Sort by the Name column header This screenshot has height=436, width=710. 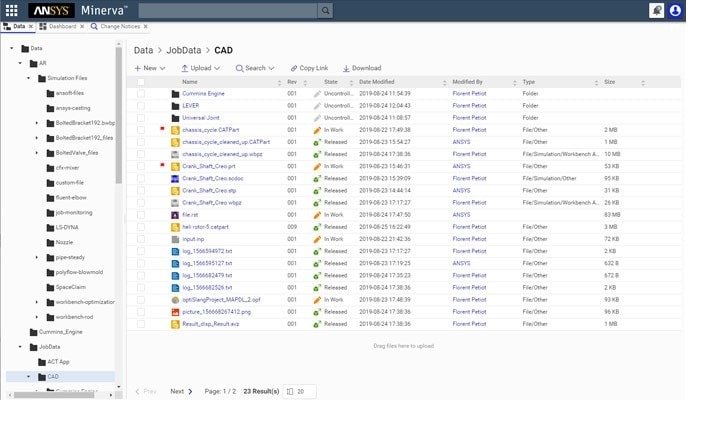190,82
